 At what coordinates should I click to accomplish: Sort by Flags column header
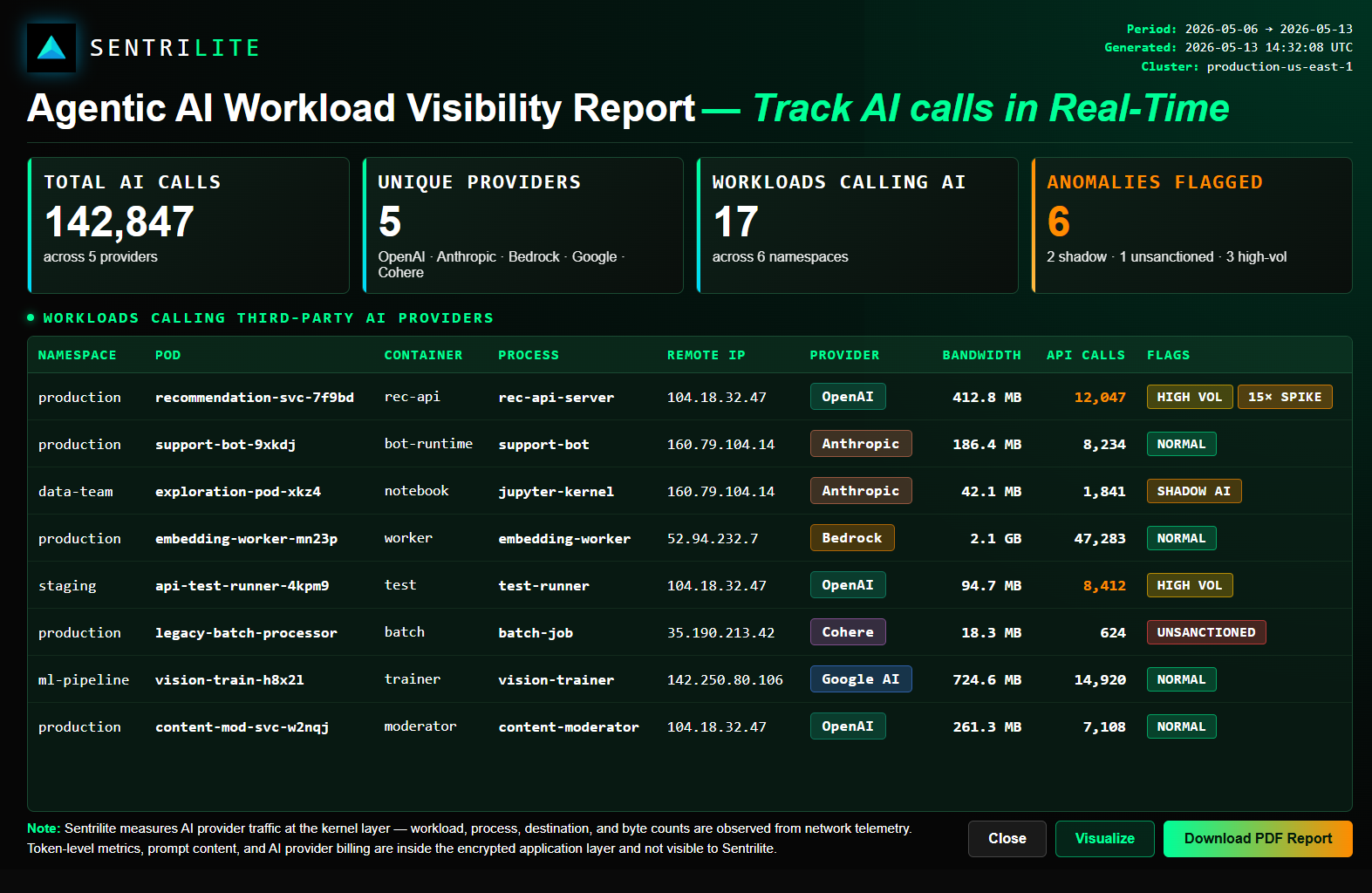1169,355
